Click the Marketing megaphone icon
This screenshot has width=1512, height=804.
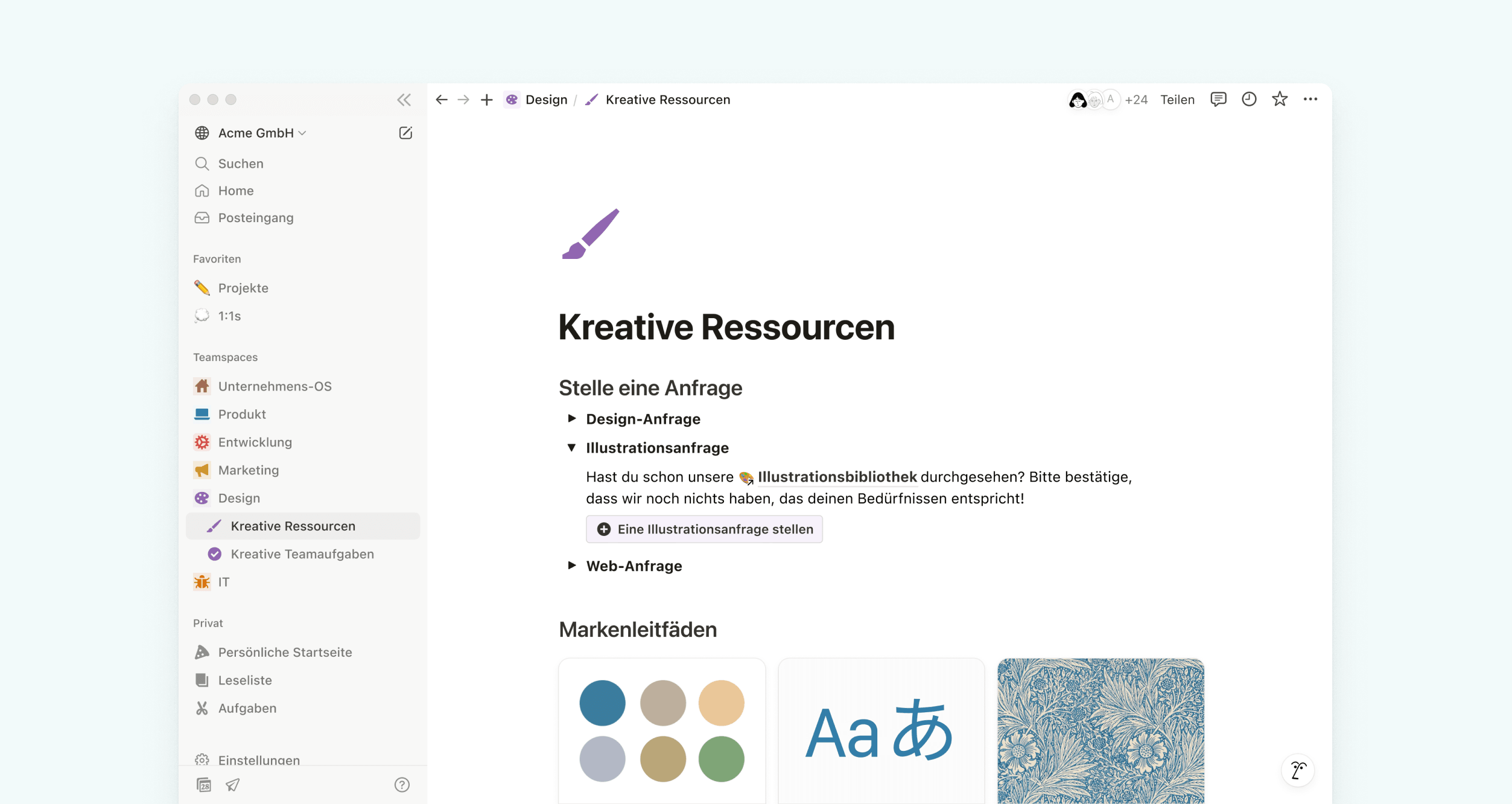(x=202, y=470)
